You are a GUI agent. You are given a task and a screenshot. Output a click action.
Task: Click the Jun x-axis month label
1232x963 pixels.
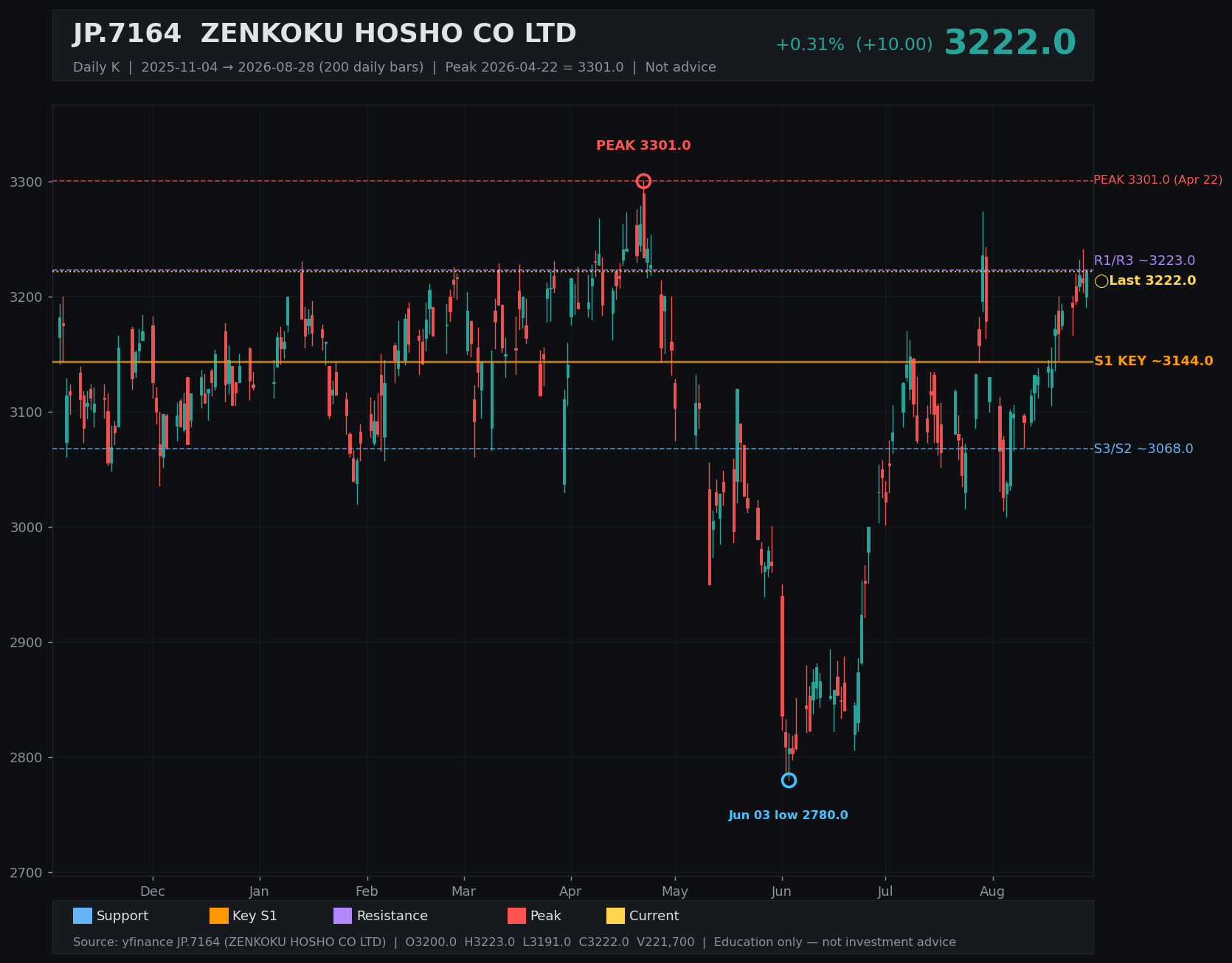781,891
